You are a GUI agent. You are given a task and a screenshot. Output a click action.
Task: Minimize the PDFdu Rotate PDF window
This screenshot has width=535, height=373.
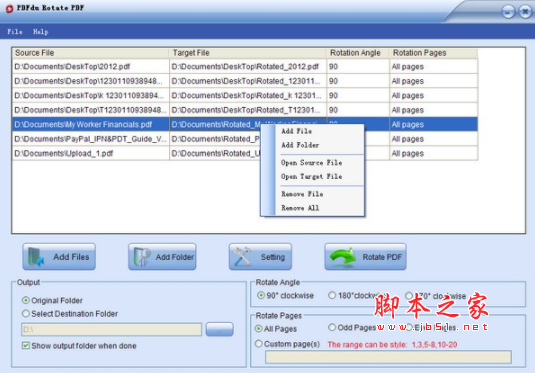click(508, 12)
